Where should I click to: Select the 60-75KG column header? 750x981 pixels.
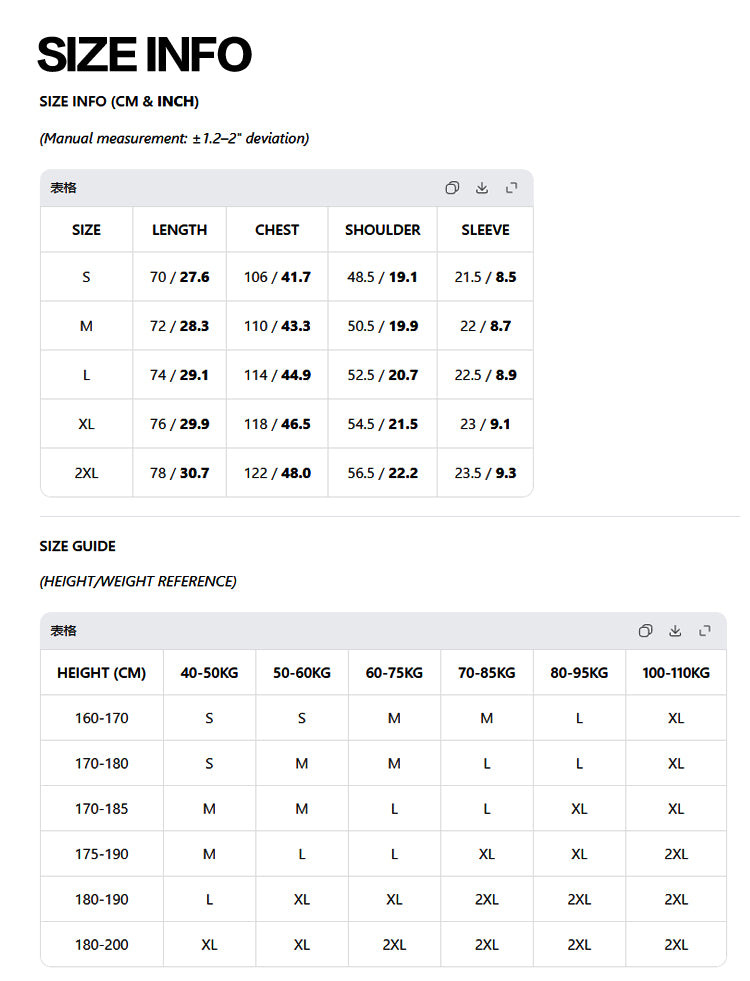pos(394,673)
